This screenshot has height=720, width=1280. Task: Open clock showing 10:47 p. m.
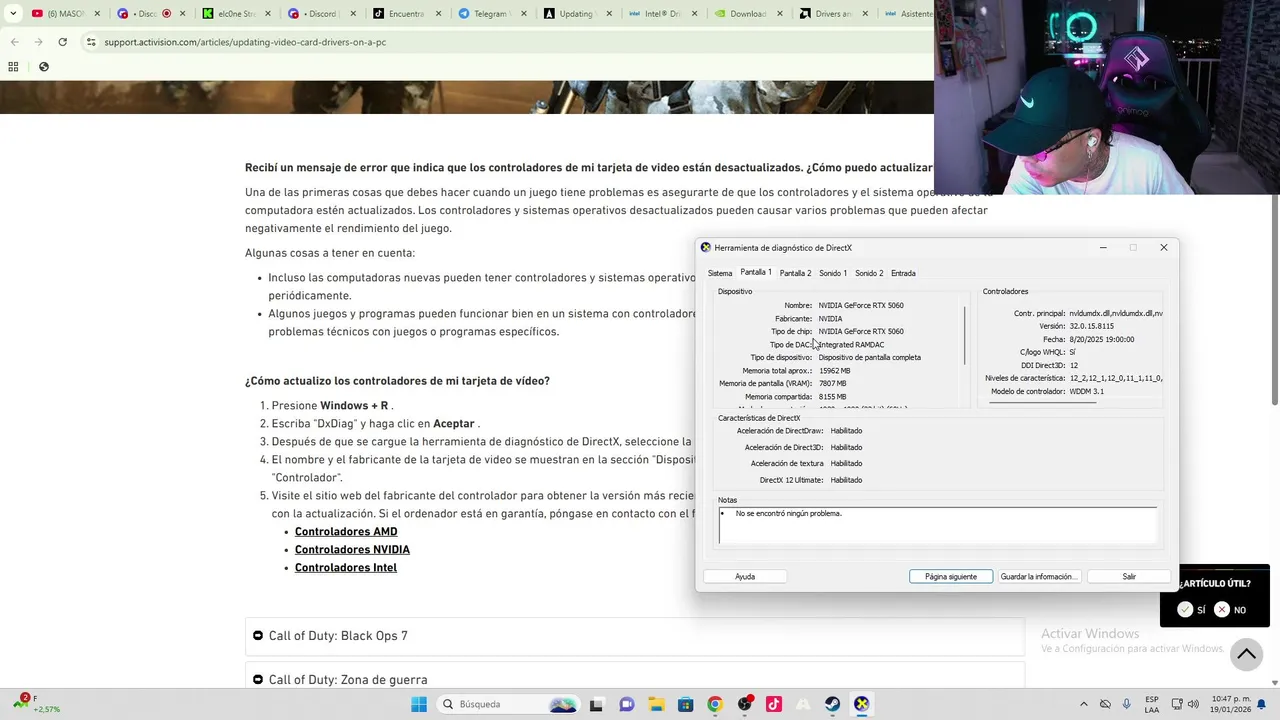(1231, 704)
